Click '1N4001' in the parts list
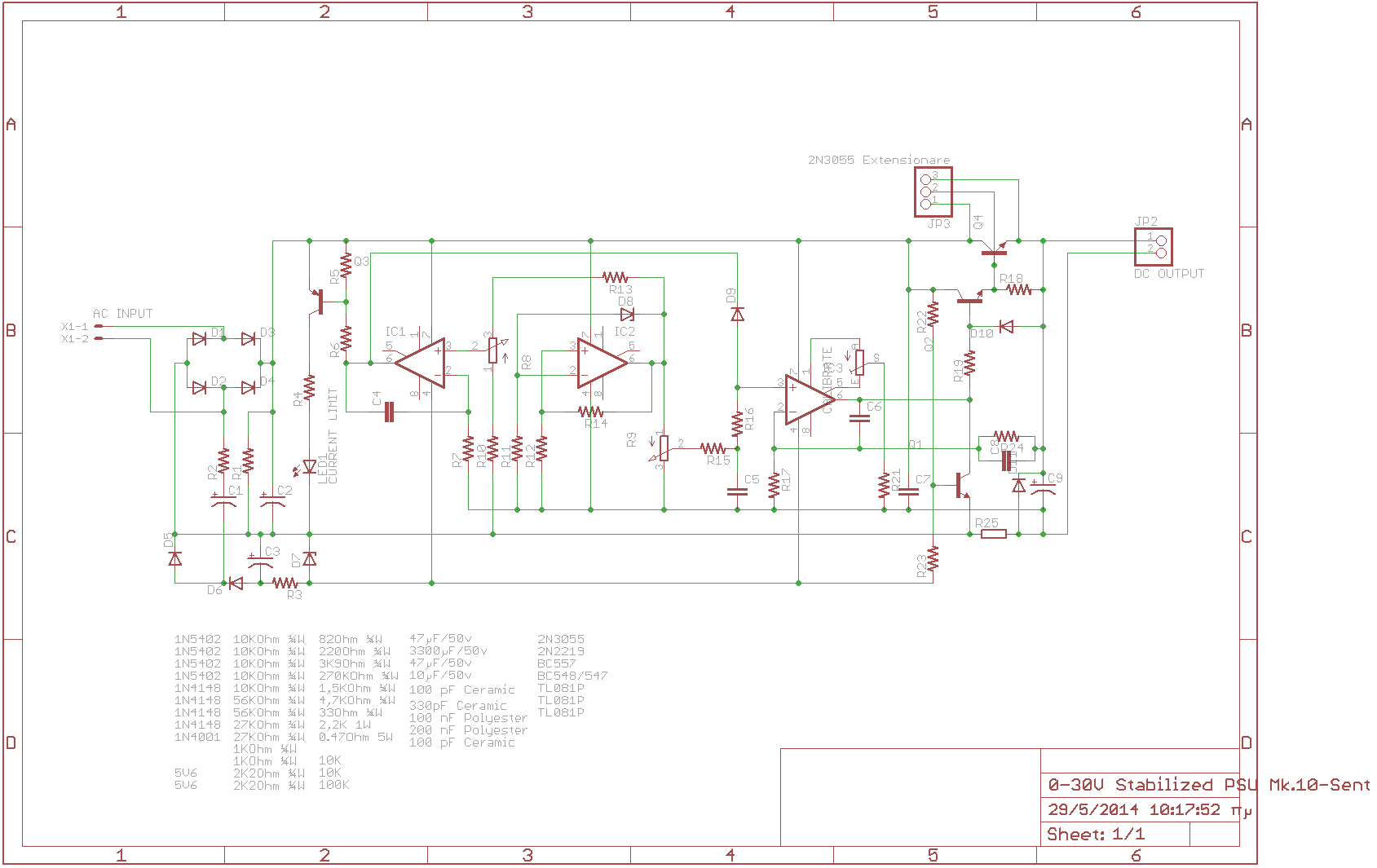1377x868 pixels. (197, 737)
